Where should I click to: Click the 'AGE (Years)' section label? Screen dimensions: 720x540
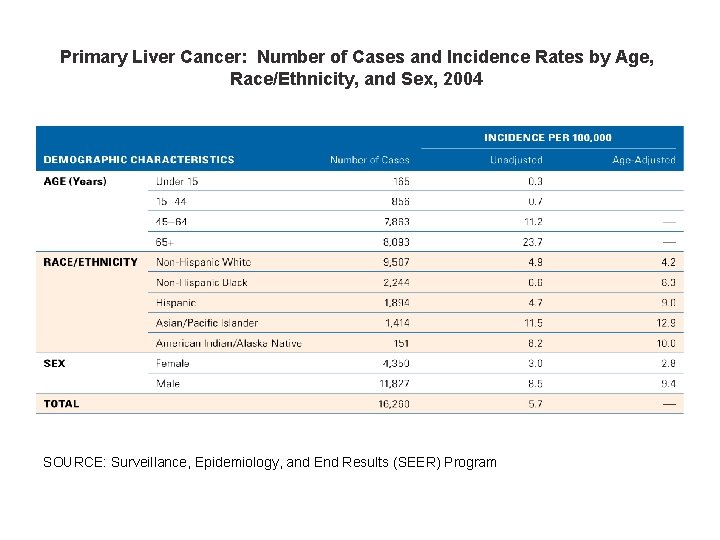pyautogui.click(x=75, y=181)
